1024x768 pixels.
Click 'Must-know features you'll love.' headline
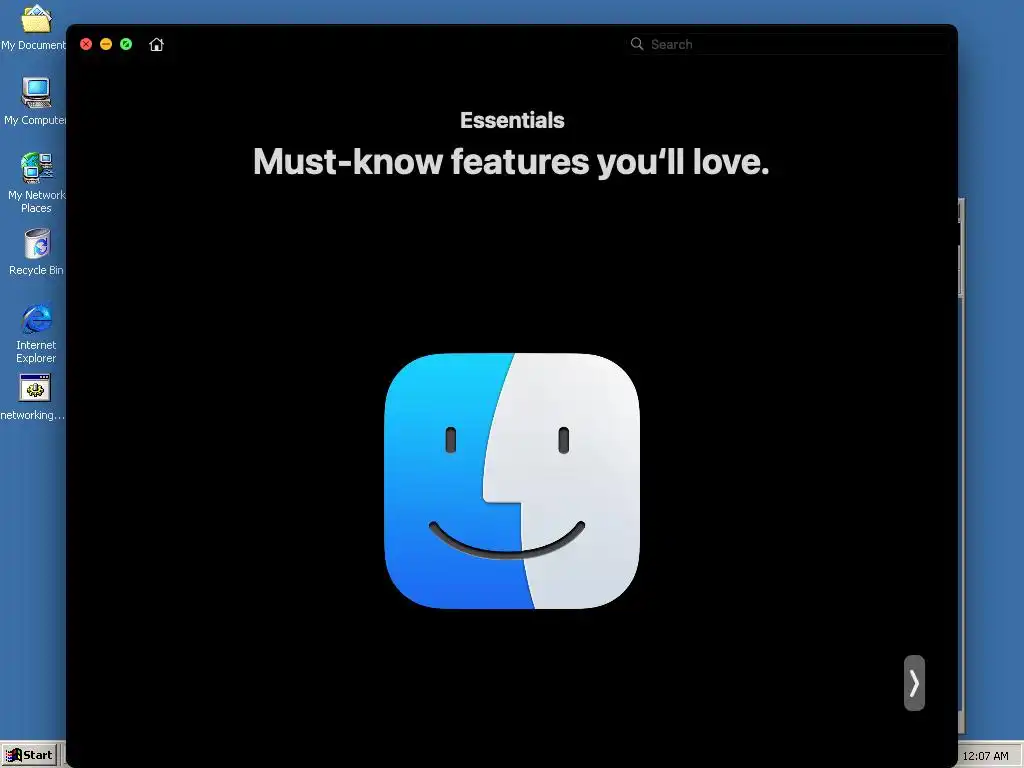tap(511, 161)
